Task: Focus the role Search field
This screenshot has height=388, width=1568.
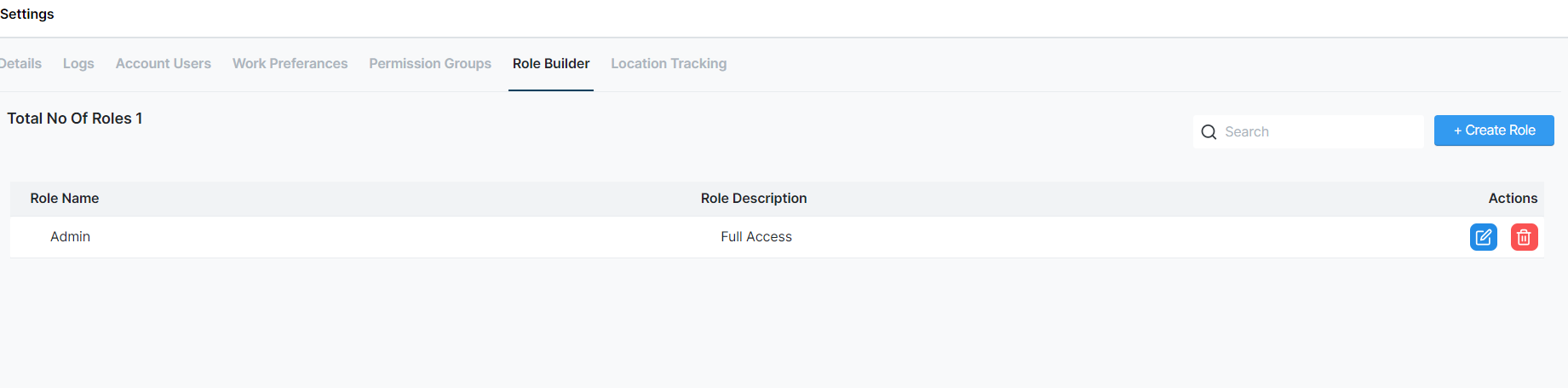Action: click(1320, 132)
